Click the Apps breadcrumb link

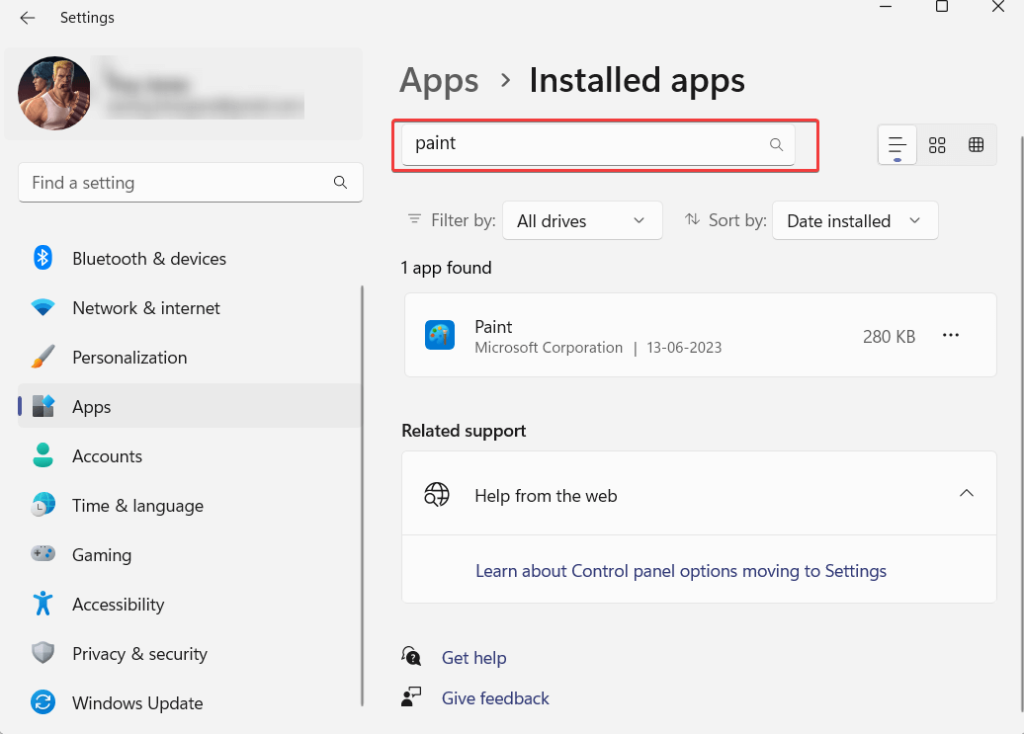click(x=439, y=81)
